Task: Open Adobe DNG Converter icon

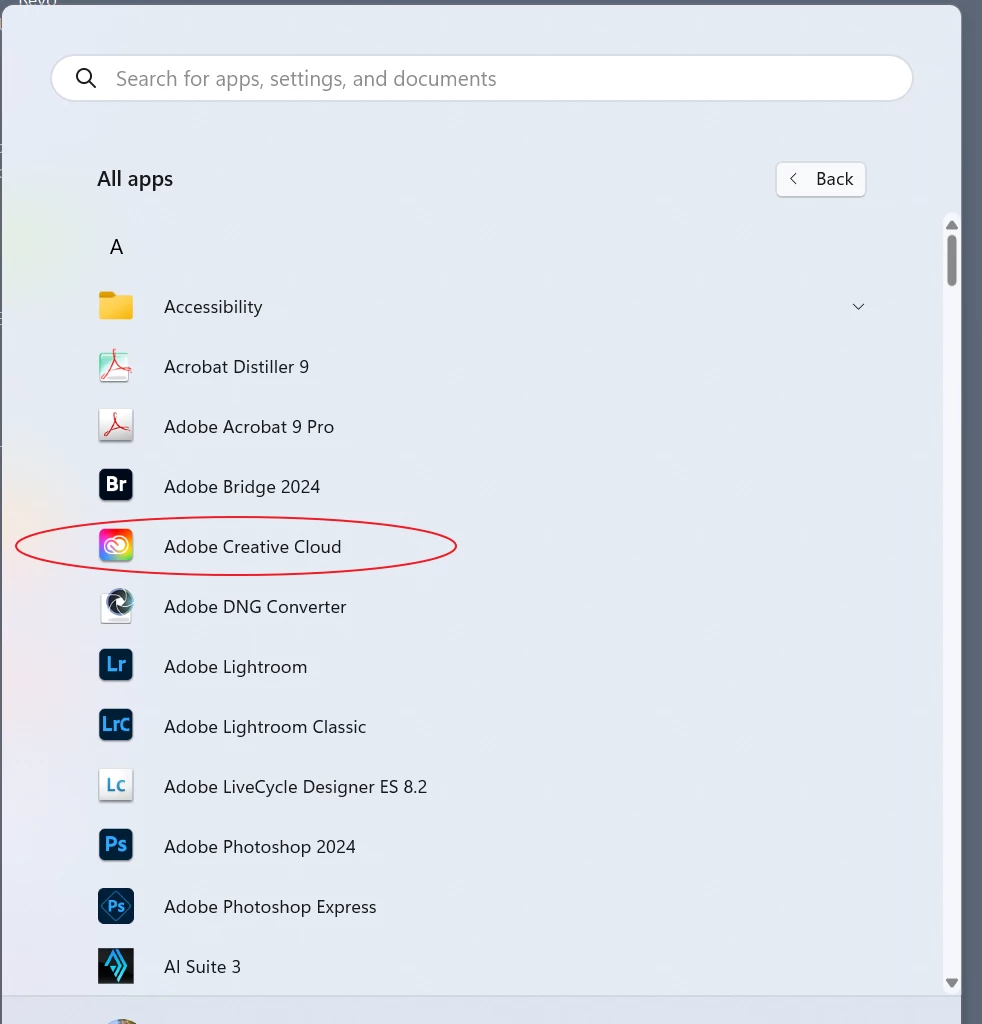Action: point(118,605)
